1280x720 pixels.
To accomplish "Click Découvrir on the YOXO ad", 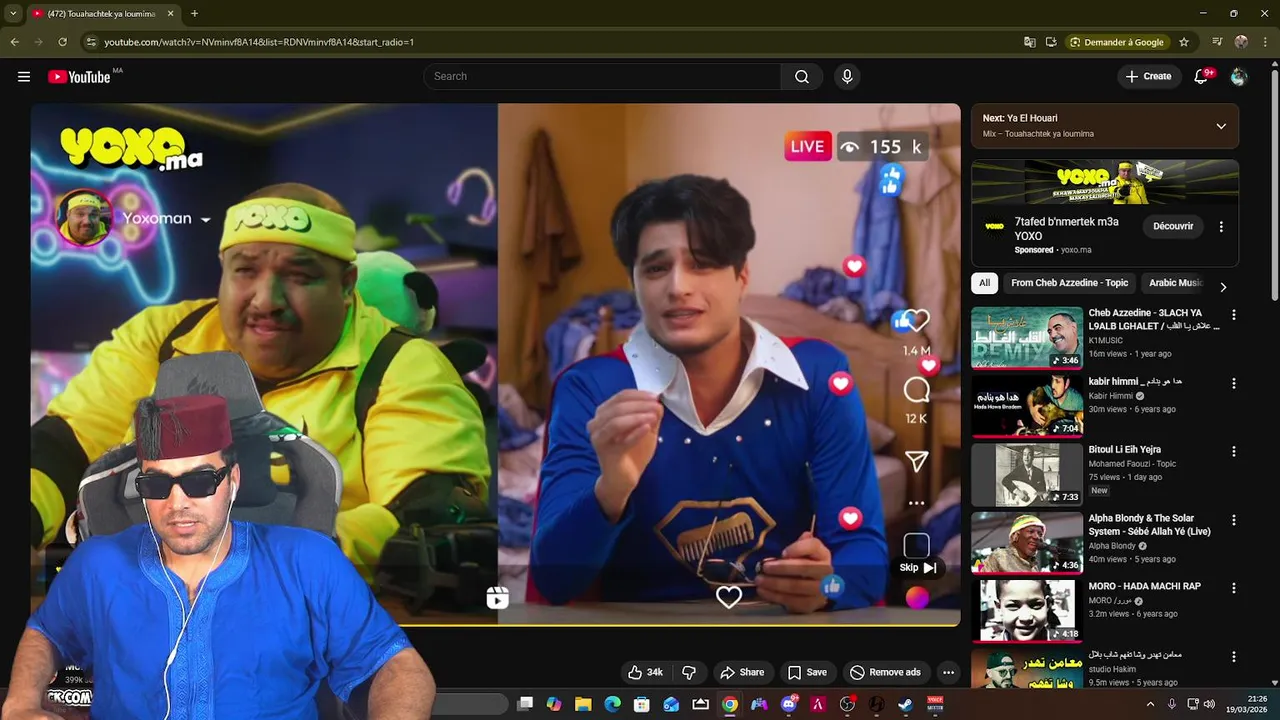I will [x=1173, y=227].
